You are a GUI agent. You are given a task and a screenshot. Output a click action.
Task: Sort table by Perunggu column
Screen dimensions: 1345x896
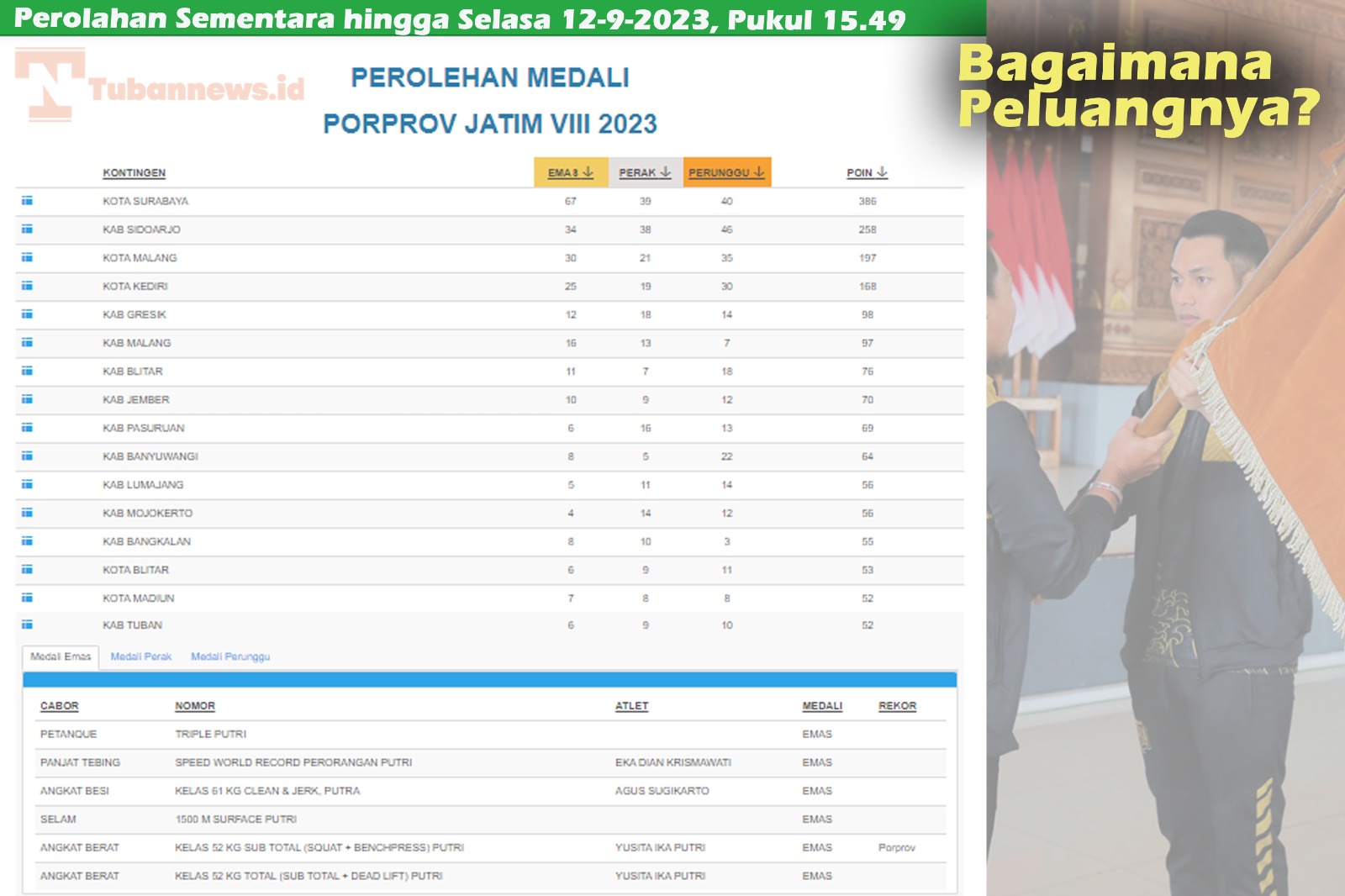pos(726,172)
